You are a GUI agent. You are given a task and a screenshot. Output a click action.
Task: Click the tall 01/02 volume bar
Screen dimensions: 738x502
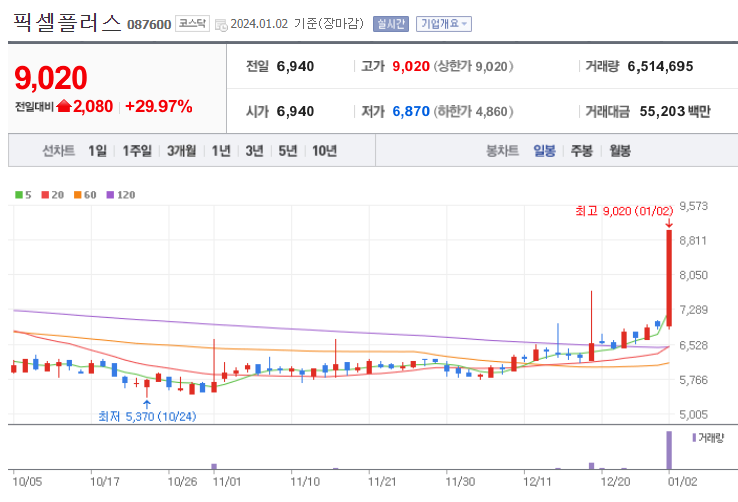pyautogui.click(x=669, y=450)
